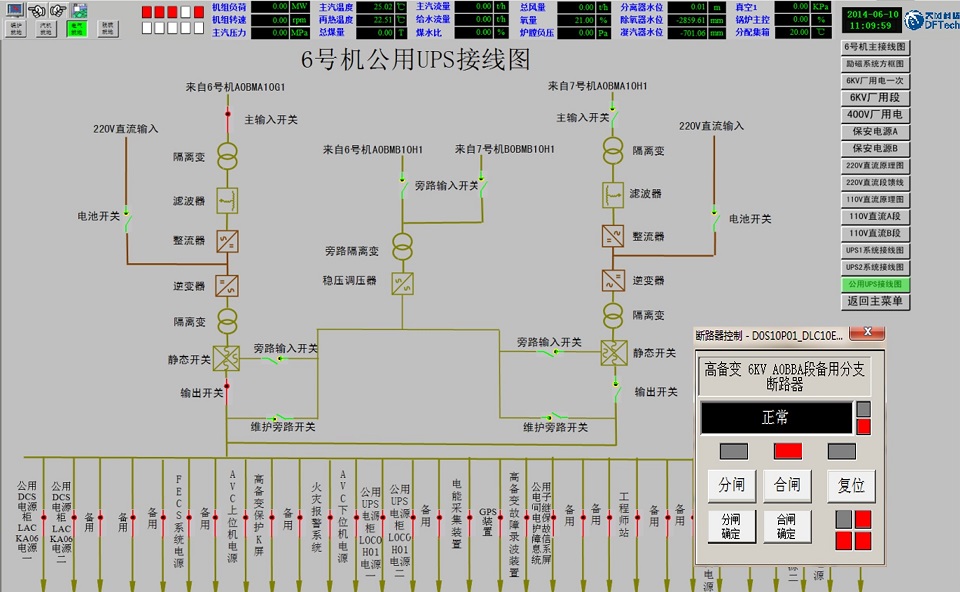This screenshot has height=592, width=960.
Task: Toggle the right main input switch (主输入开关)
Action: pos(613,118)
